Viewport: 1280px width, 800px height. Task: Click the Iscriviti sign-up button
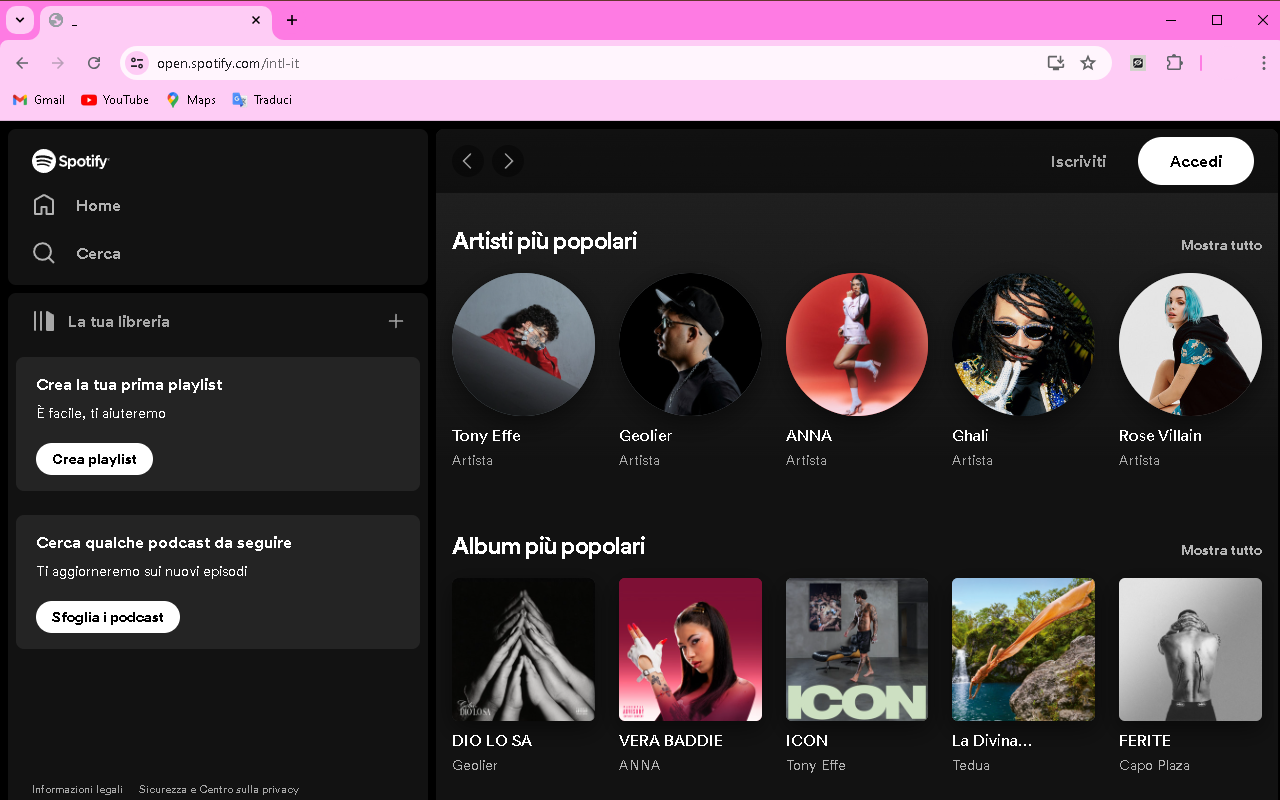[x=1078, y=161]
